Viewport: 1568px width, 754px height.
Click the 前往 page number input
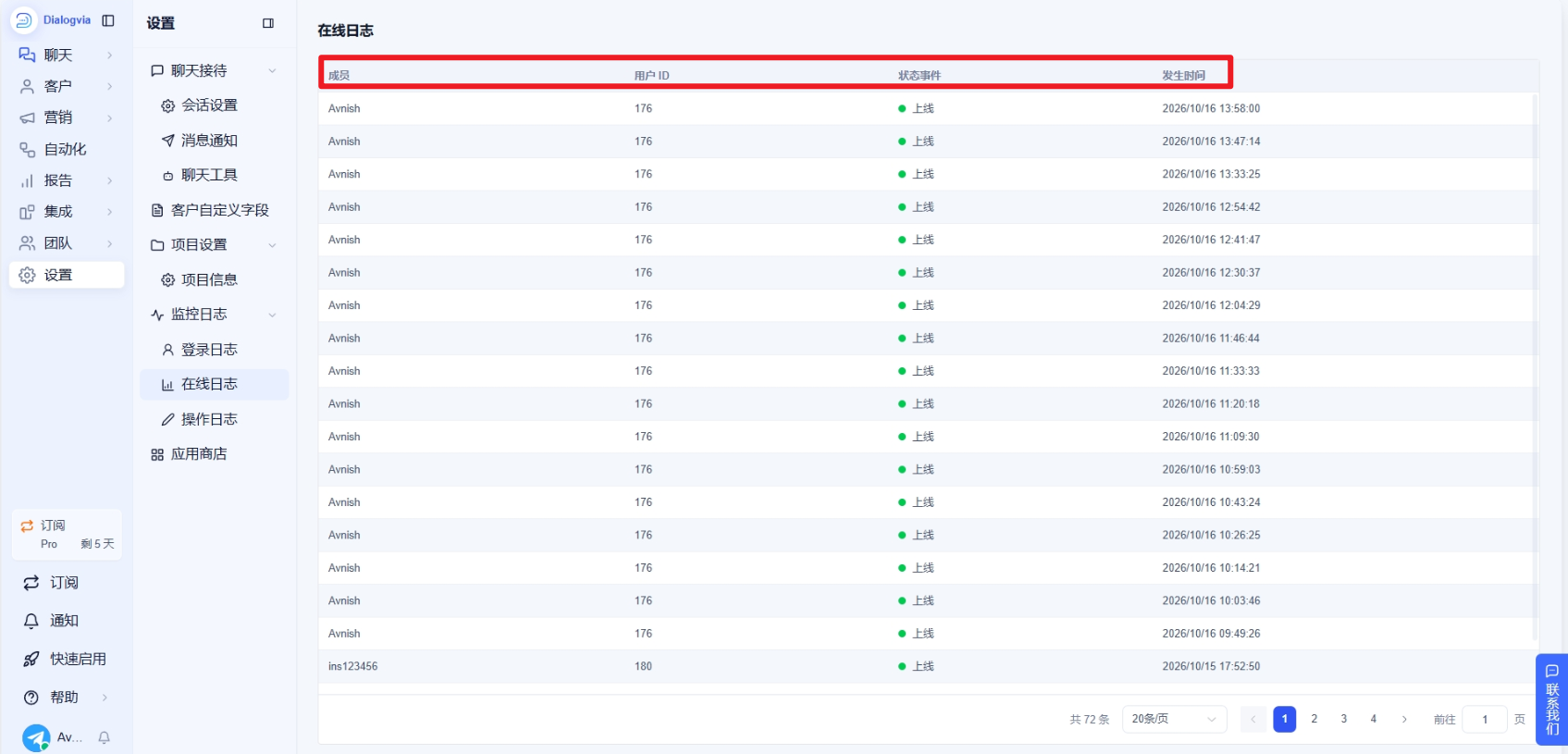pyautogui.click(x=1485, y=719)
